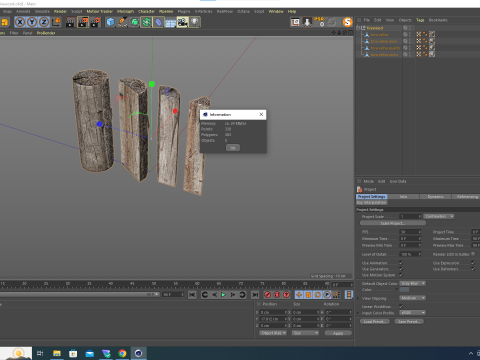Screen dimensions: 480x360
Task: Open the Object (Rel) coordinates dropdown
Action: (x=273, y=333)
